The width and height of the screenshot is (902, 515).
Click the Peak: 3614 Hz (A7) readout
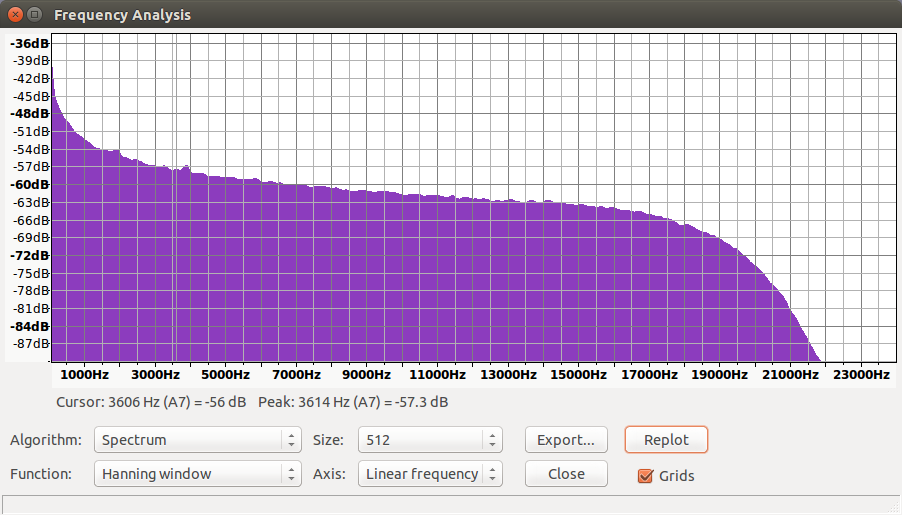[353, 402]
